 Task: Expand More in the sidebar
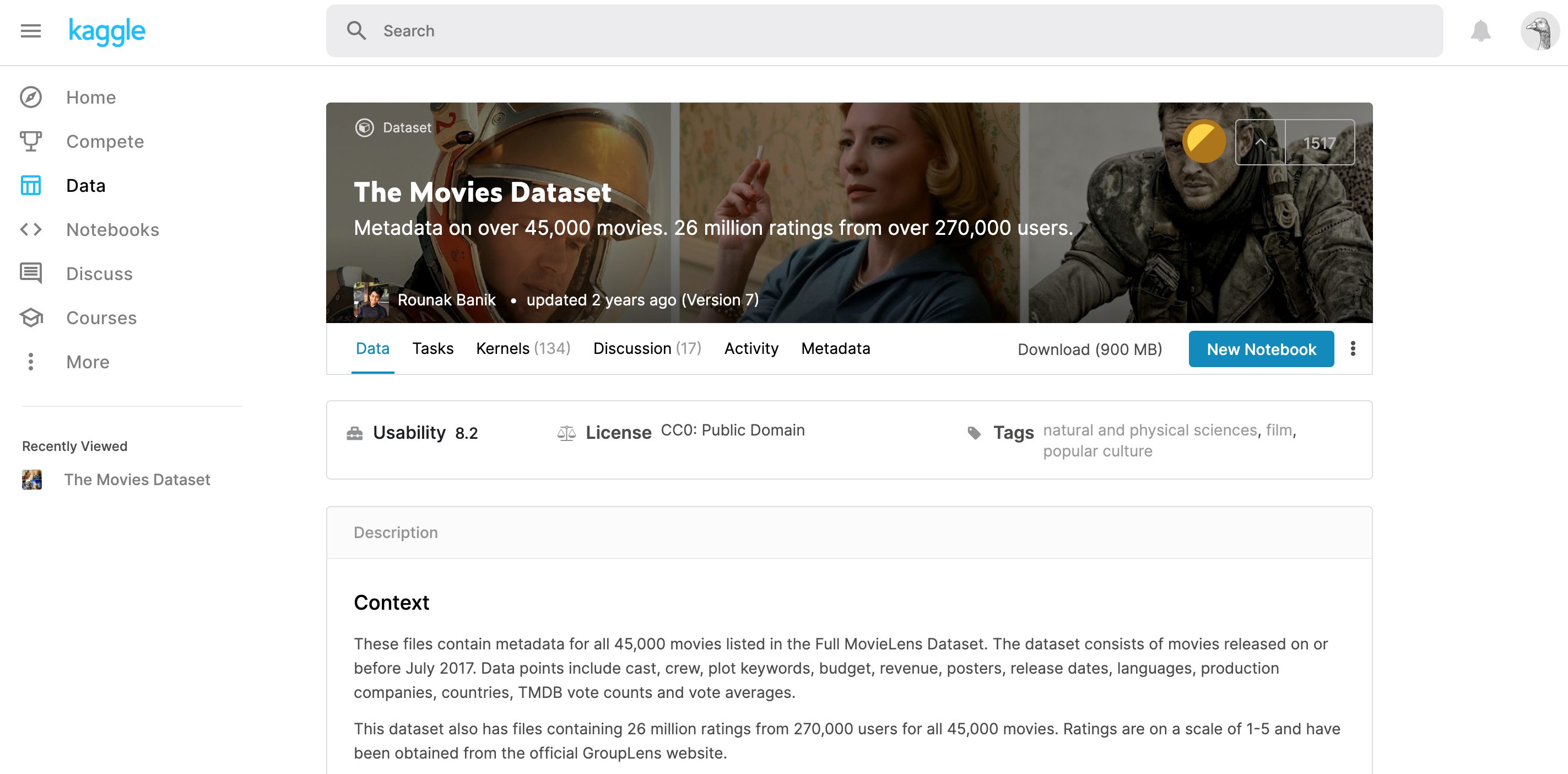(88, 362)
